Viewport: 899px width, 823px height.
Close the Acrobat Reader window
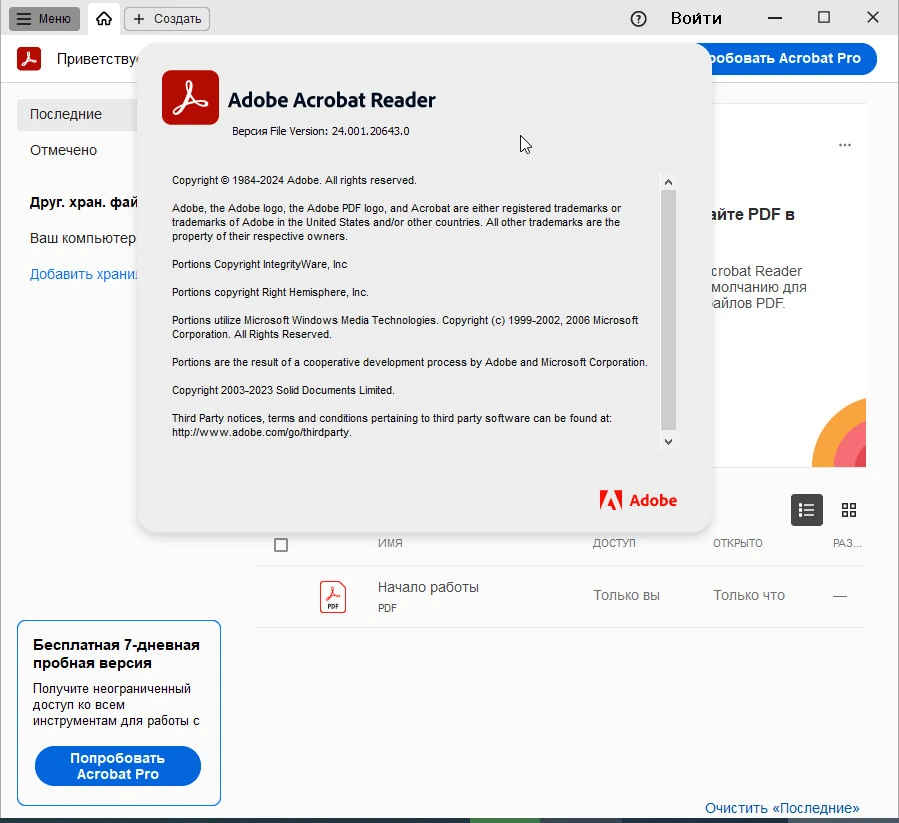(873, 18)
